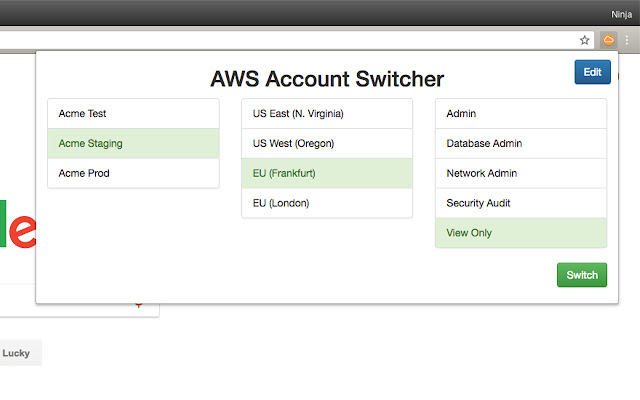This screenshot has height=400, width=640.
Task: Choose the EU (London) region
Action: coord(327,203)
